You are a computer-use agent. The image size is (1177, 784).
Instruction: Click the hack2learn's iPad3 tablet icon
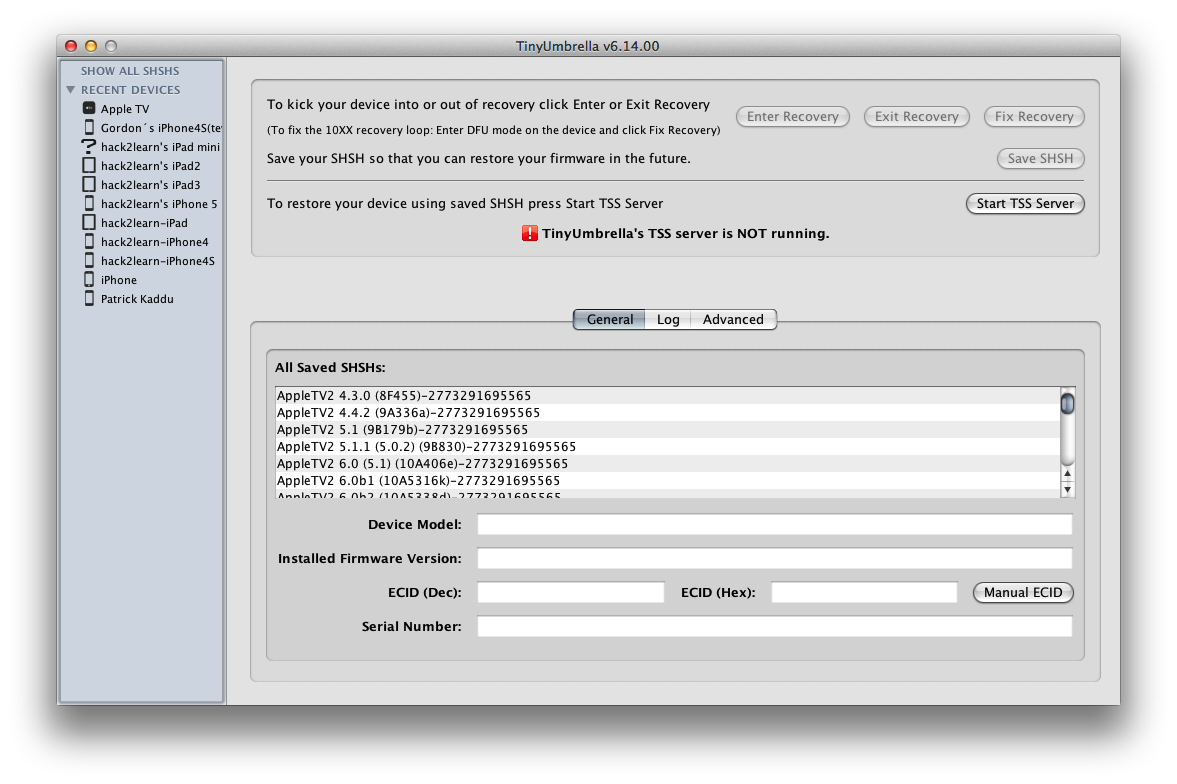tap(89, 185)
